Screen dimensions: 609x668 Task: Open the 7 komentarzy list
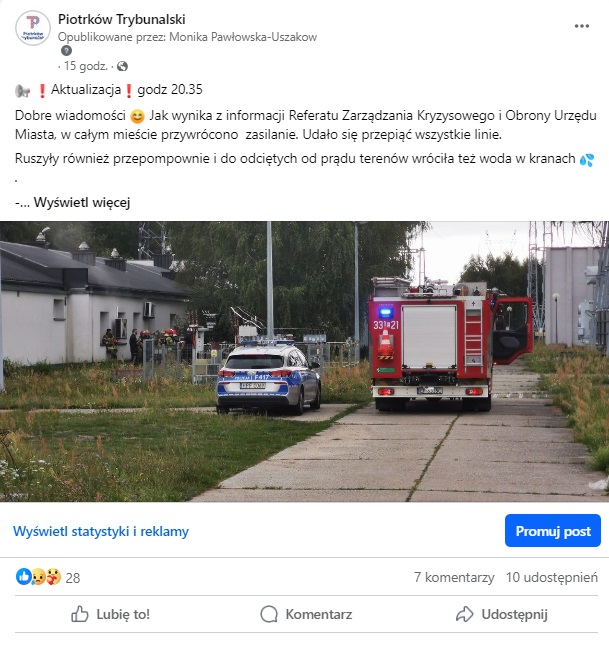tap(454, 577)
